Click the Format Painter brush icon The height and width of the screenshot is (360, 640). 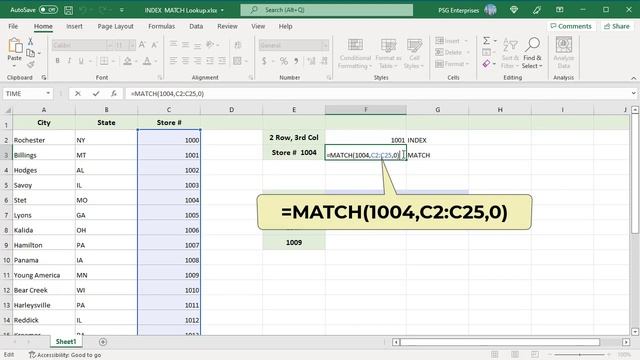(30, 64)
